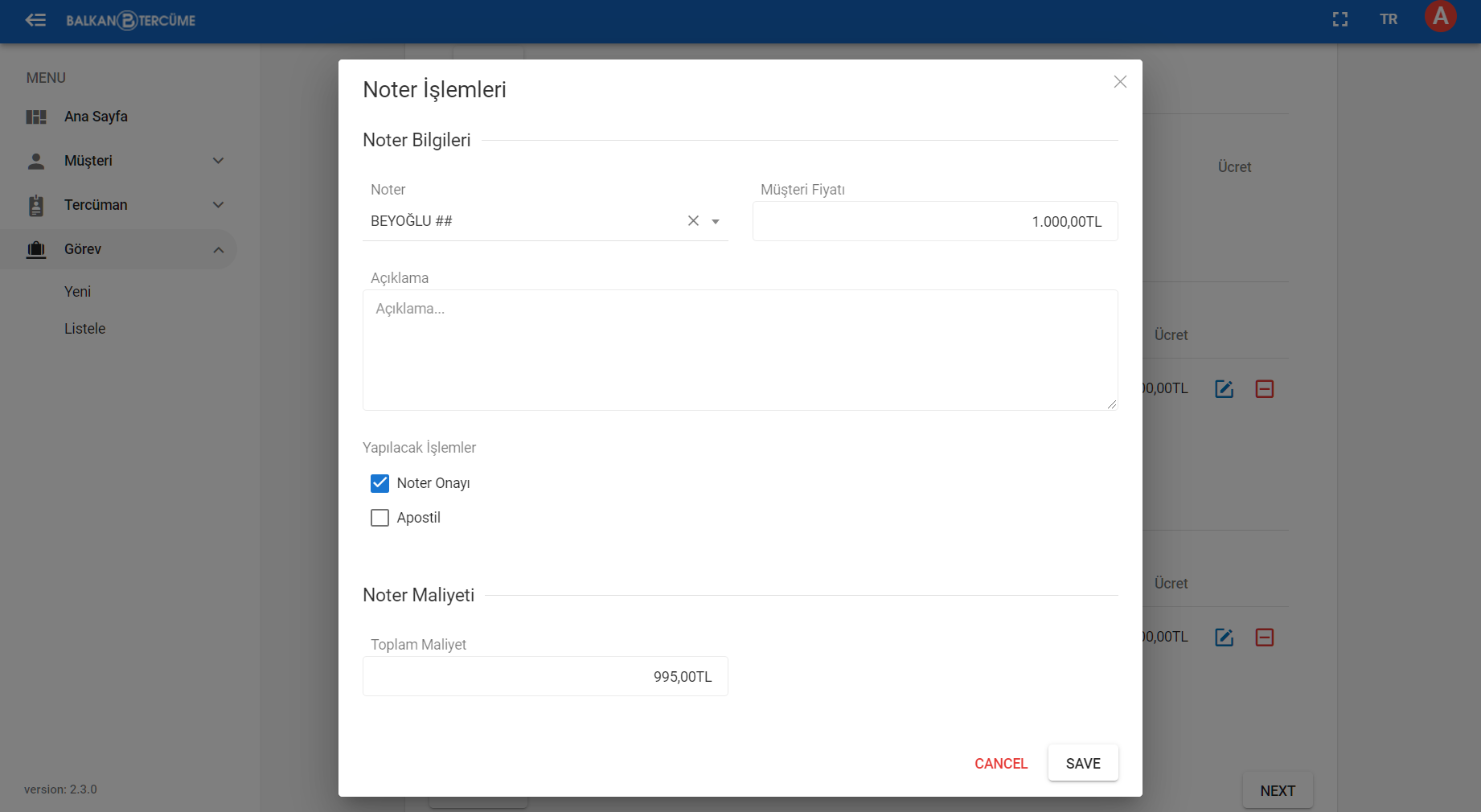This screenshot has height=812, width=1481.
Task: Click the CANCEL button
Action: [x=1001, y=764]
